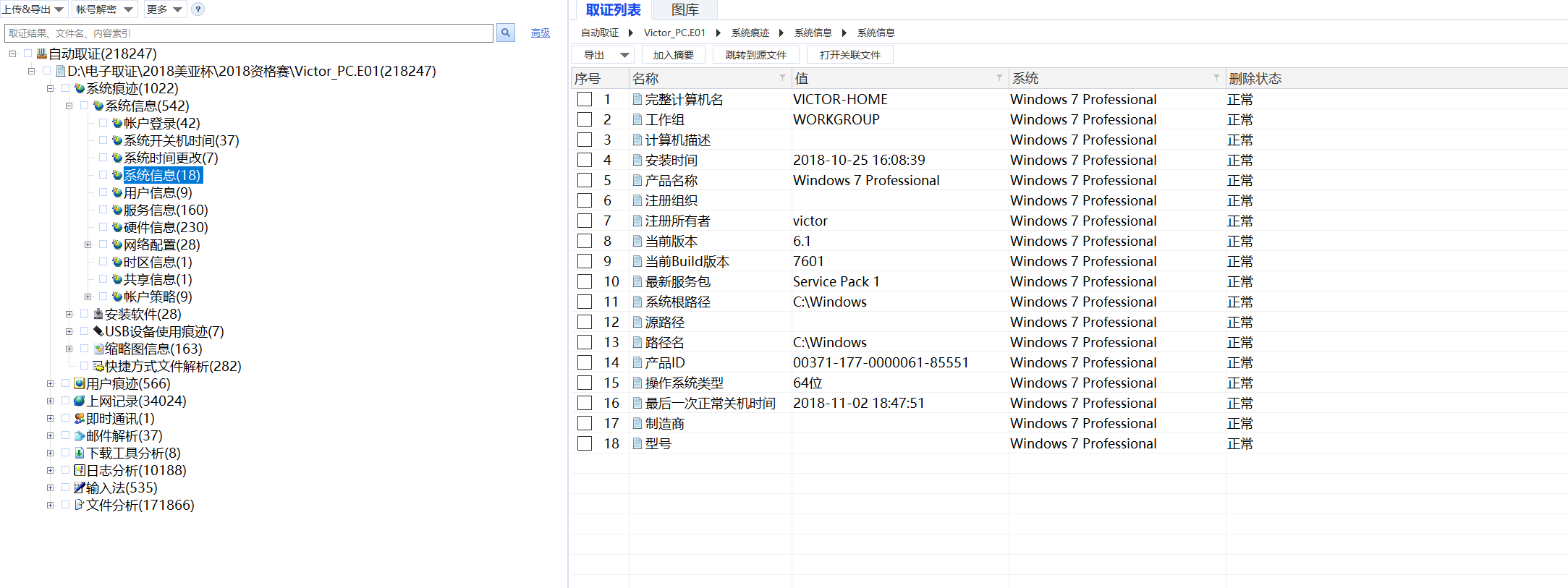Click into the search input field
The height and width of the screenshot is (588, 1568).
tap(249, 33)
